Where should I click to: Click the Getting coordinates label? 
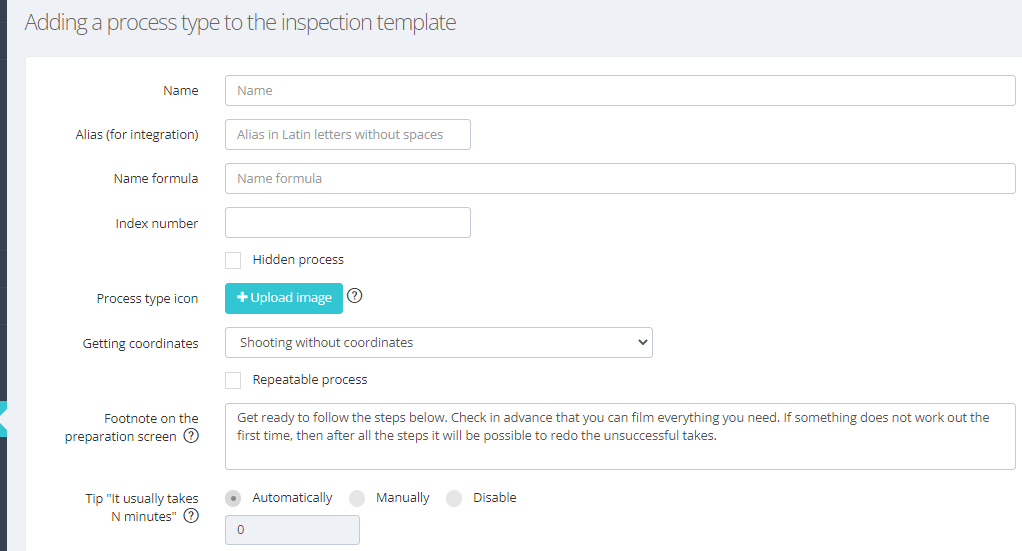[140, 343]
